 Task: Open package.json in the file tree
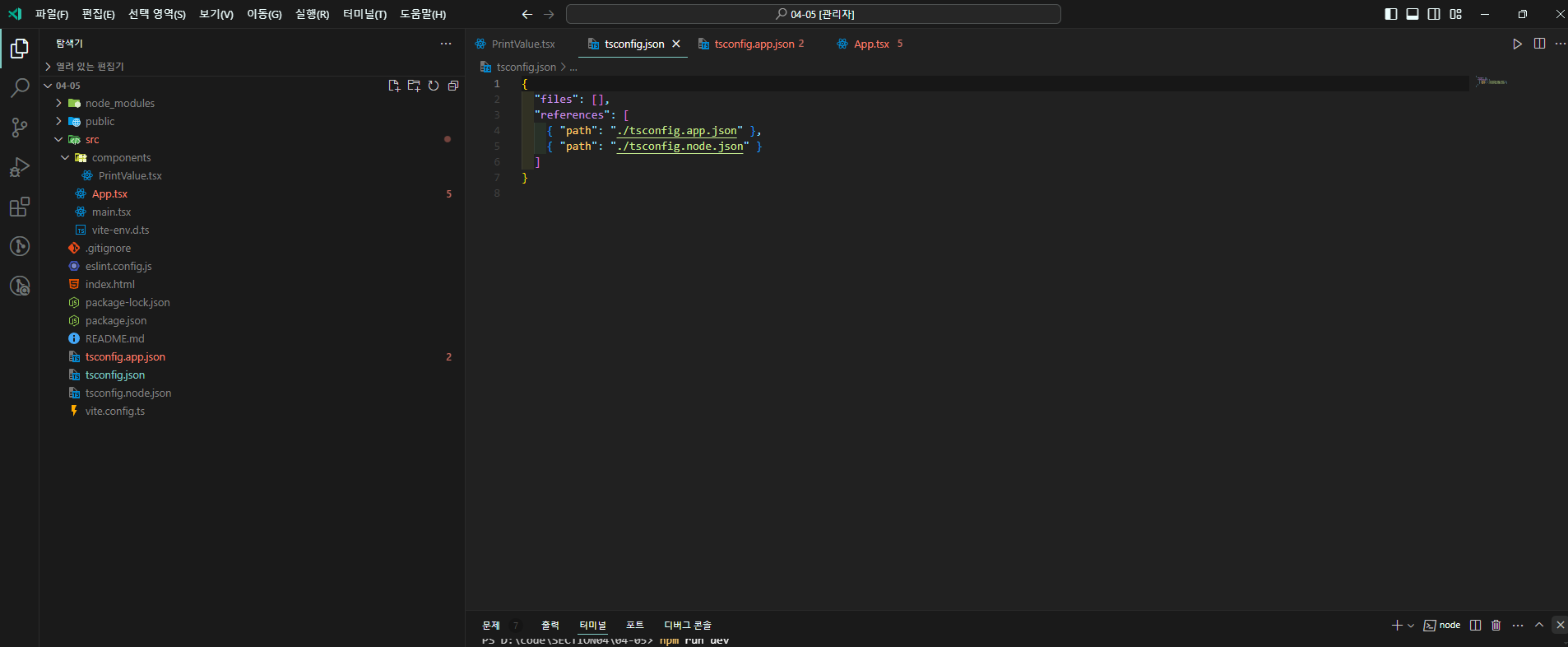[116, 321]
